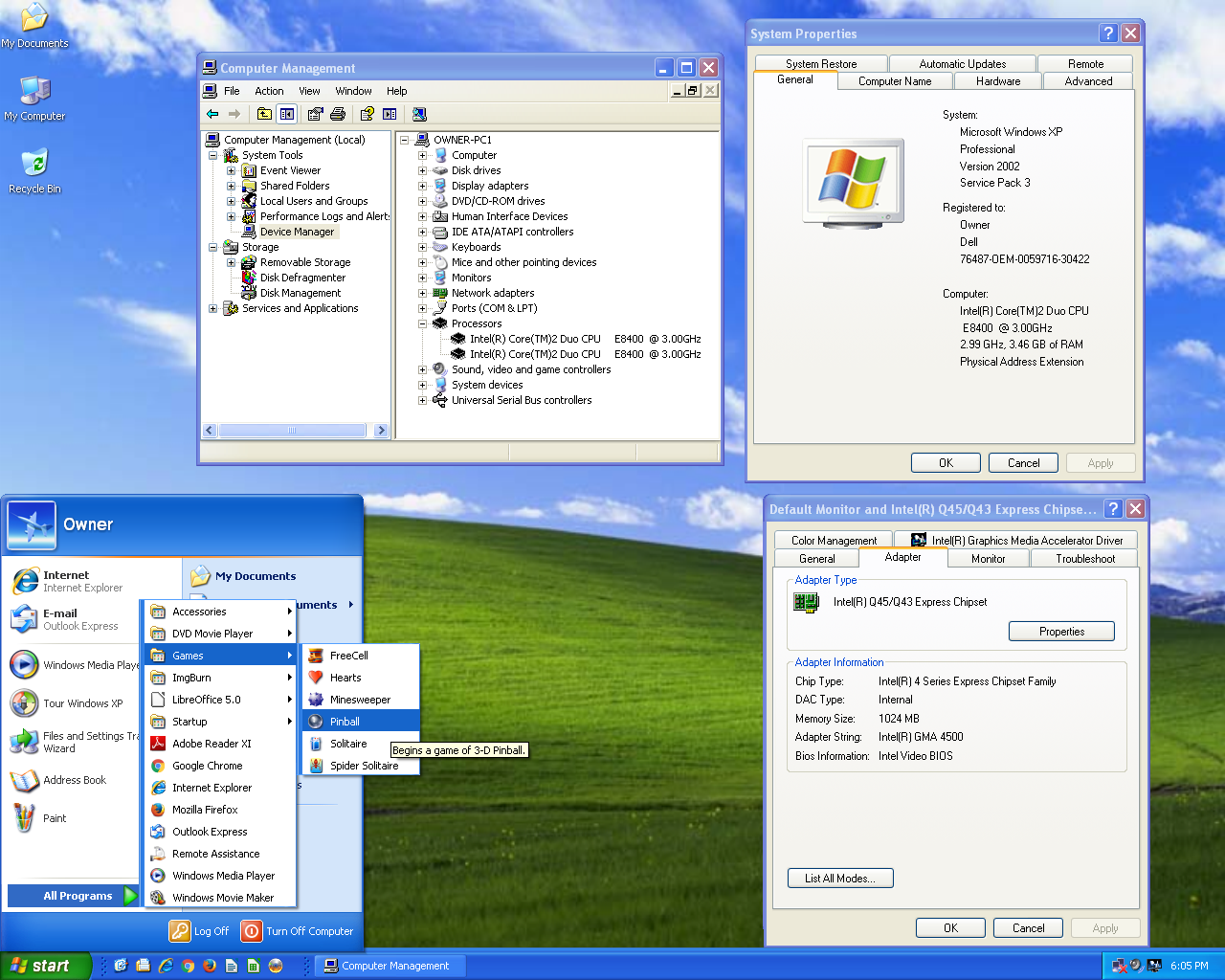The image size is (1225, 980).
Task: Open the Intel Graphics Media Accelerator Driver tab
Action: [1016, 541]
